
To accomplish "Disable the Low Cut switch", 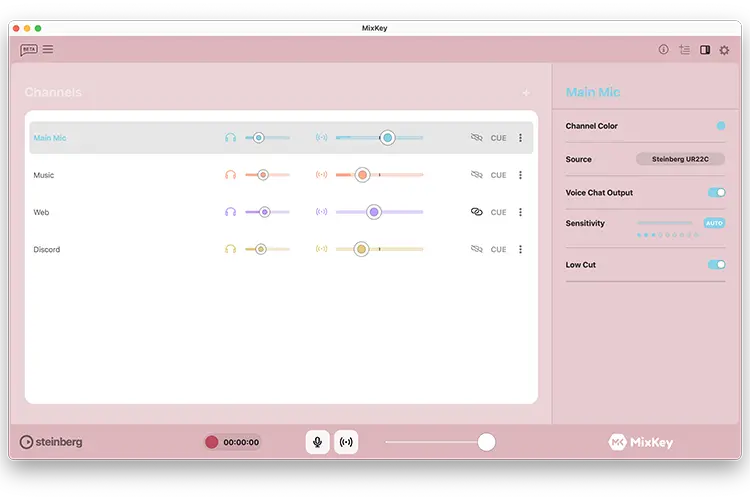I will (717, 265).
